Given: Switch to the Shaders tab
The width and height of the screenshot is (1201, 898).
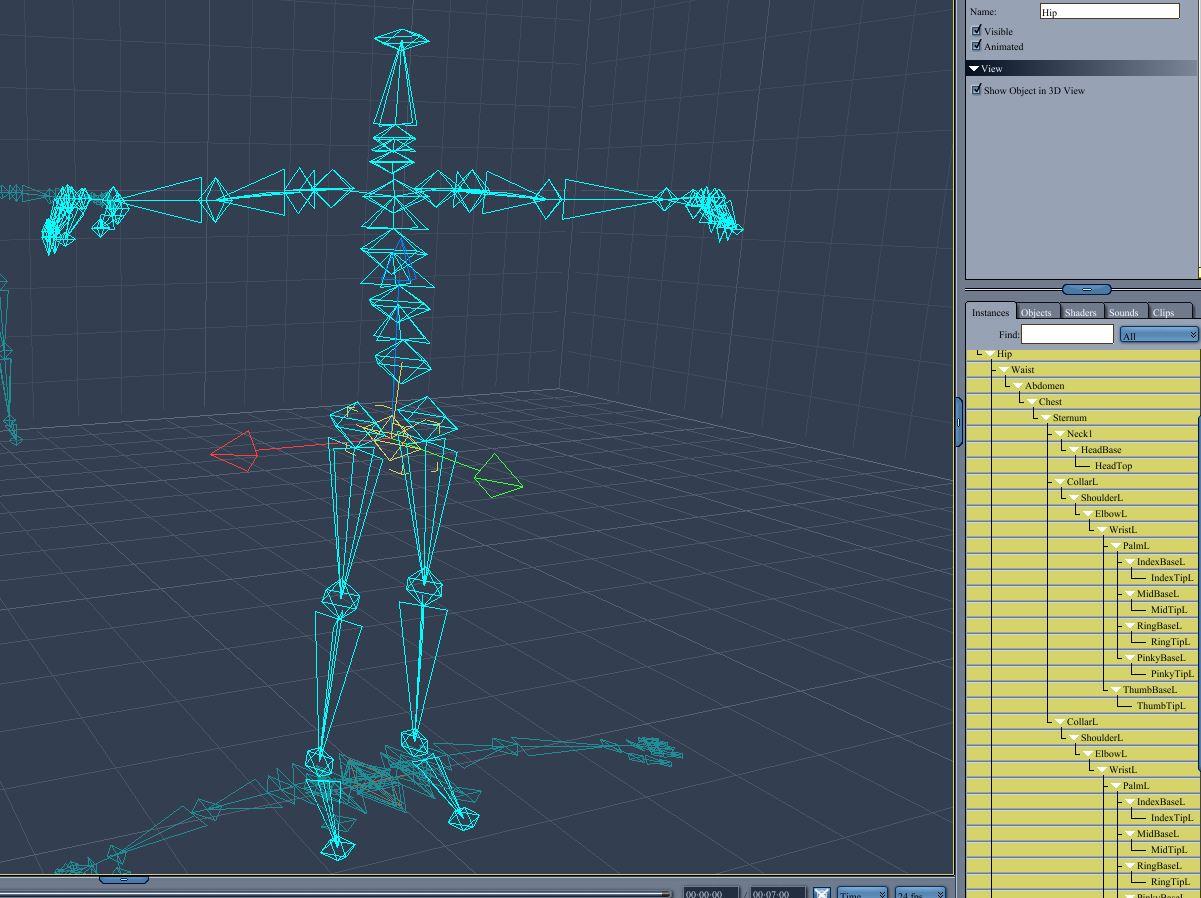Looking at the screenshot, I should click(x=1080, y=312).
